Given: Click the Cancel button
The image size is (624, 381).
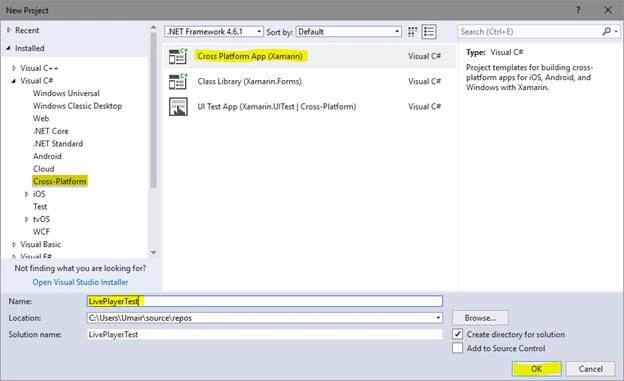Looking at the screenshot, I should [591, 369].
